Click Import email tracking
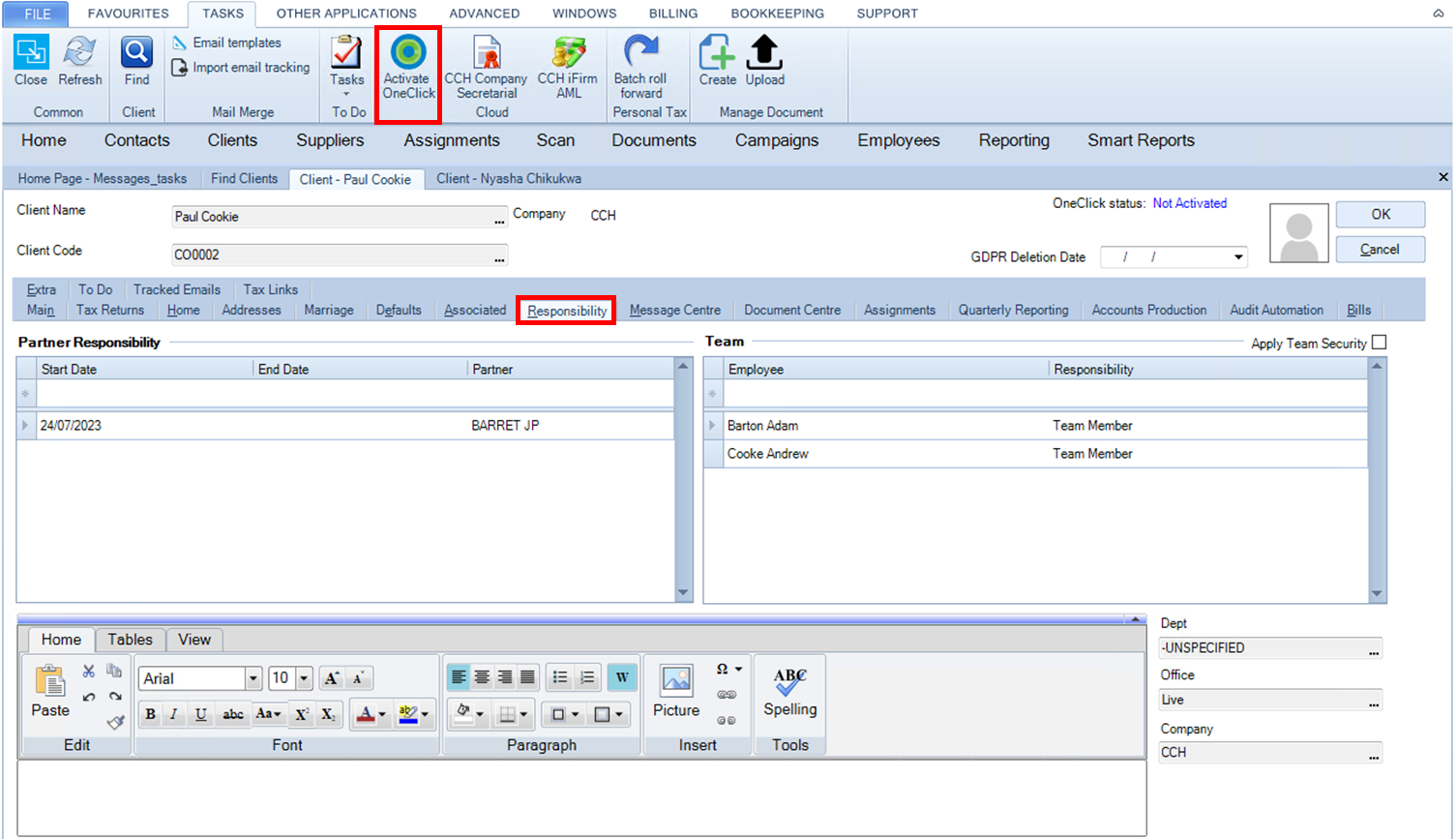The height and width of the screenshot is (839, 1456). (x=241, y=68)
